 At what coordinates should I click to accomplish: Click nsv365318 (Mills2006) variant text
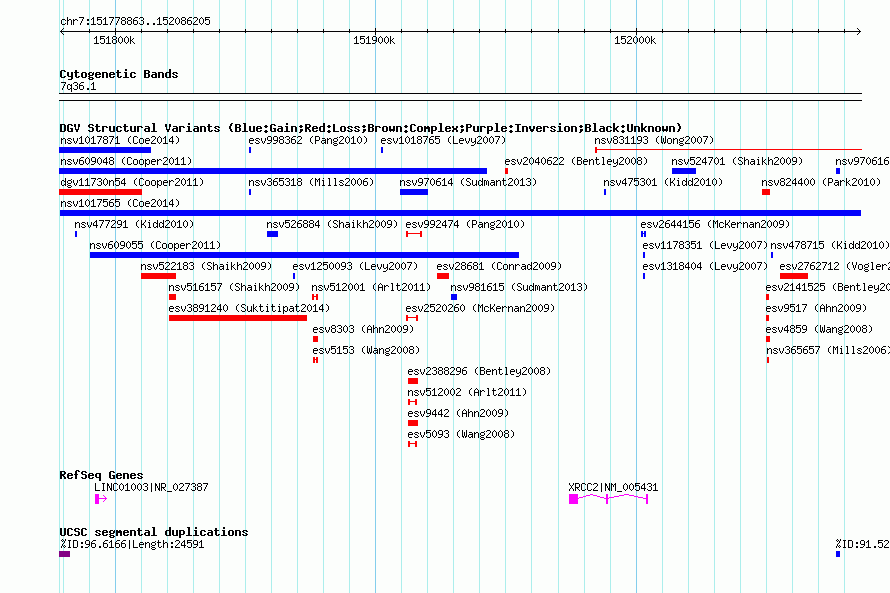click(311, 182)
